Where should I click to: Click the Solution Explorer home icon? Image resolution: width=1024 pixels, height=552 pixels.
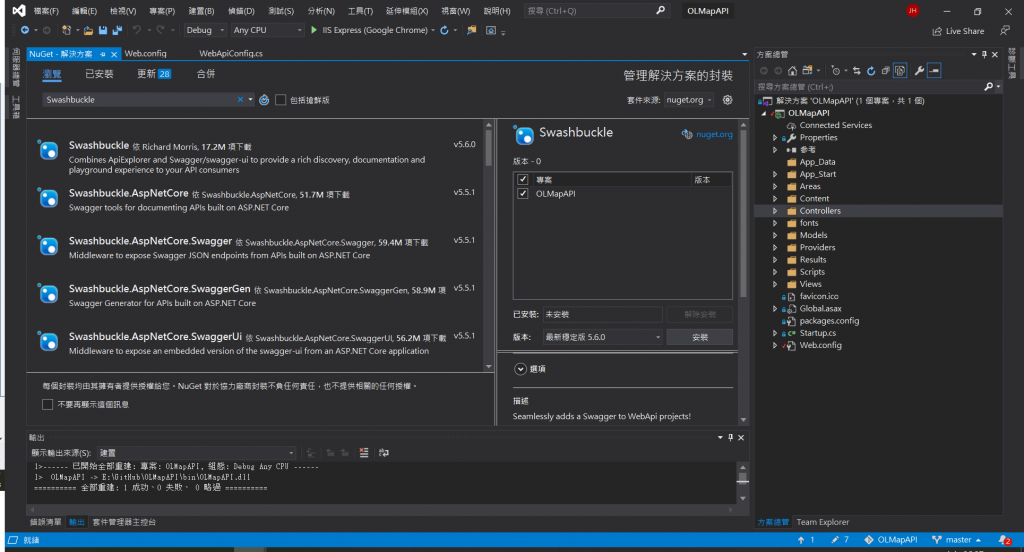pos(792,71)
